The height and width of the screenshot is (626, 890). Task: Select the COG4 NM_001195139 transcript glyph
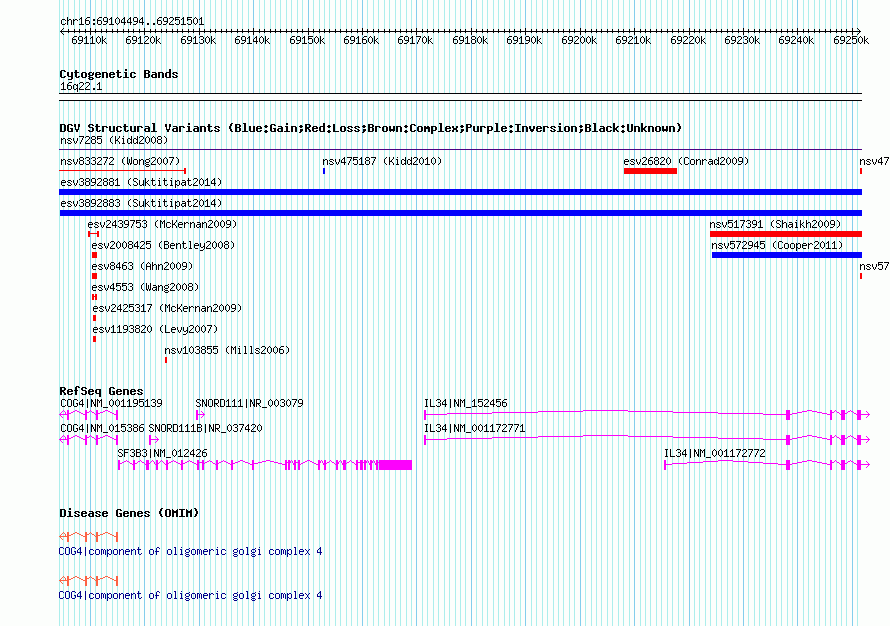click(89, 415)
